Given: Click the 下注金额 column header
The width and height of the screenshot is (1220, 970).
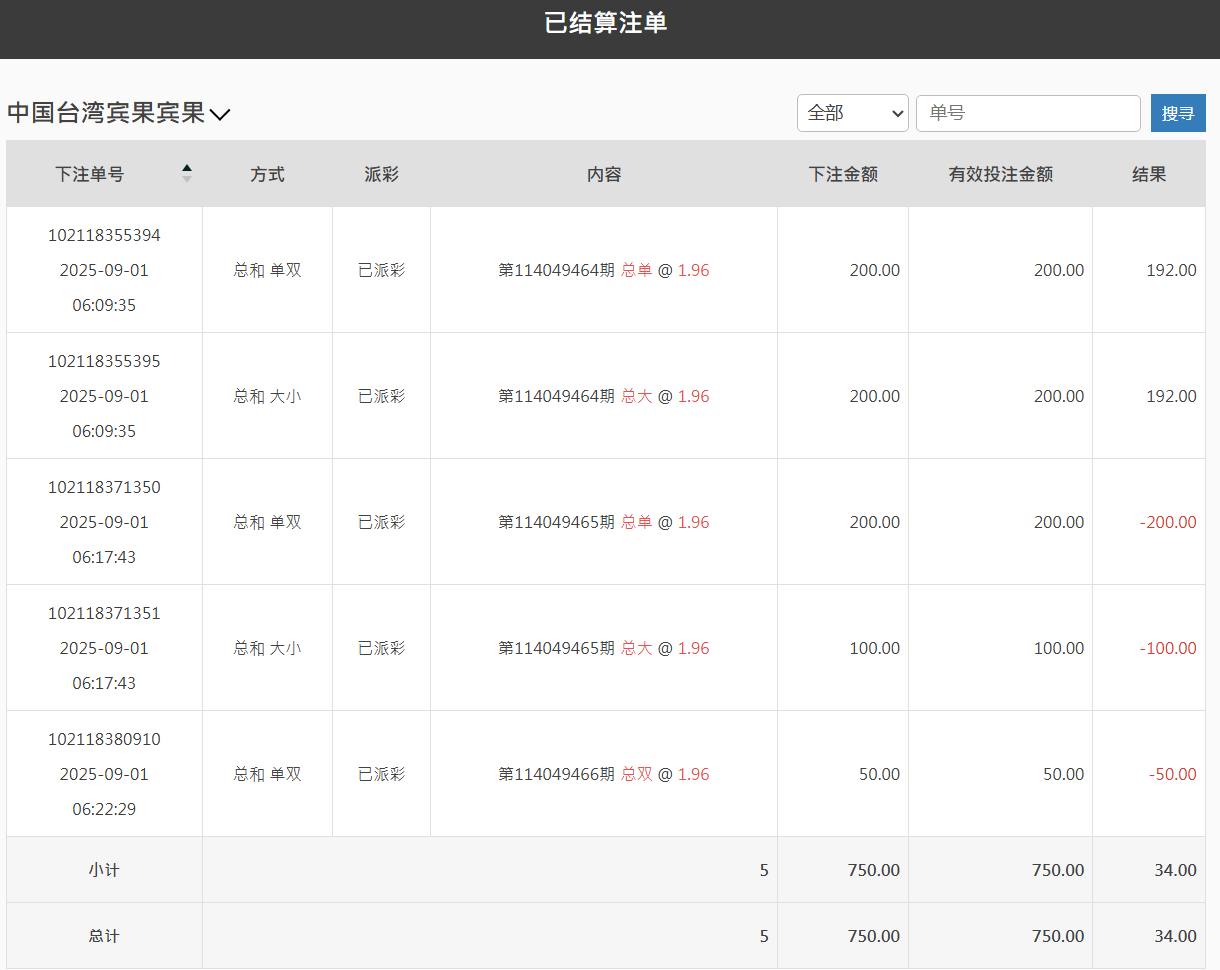Looking at the screenshot, I should 842,173.
